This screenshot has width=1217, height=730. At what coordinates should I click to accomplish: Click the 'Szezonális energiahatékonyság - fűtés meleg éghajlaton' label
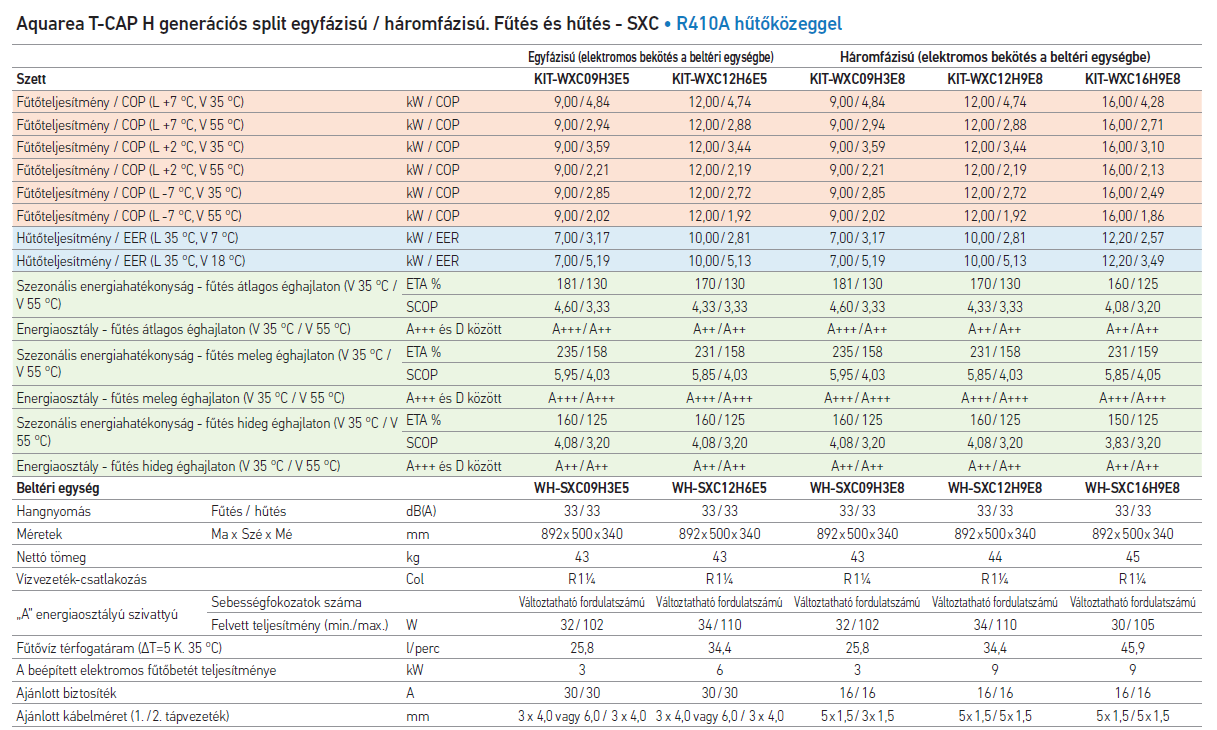[x=205, y=363]
